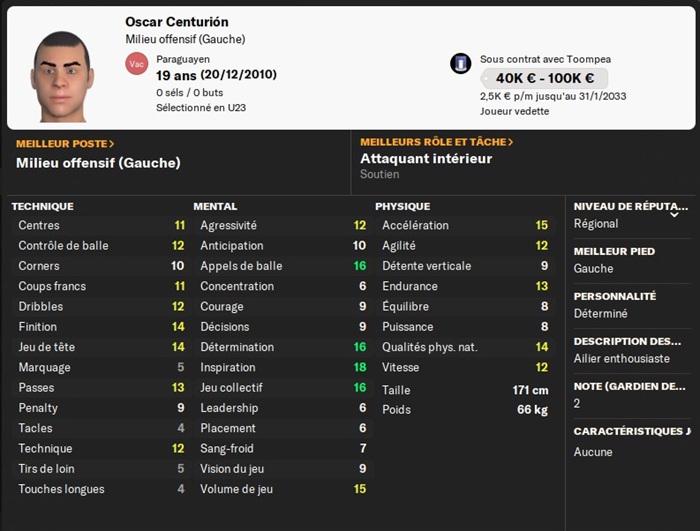Click the Mental column header

click(215, 206)
